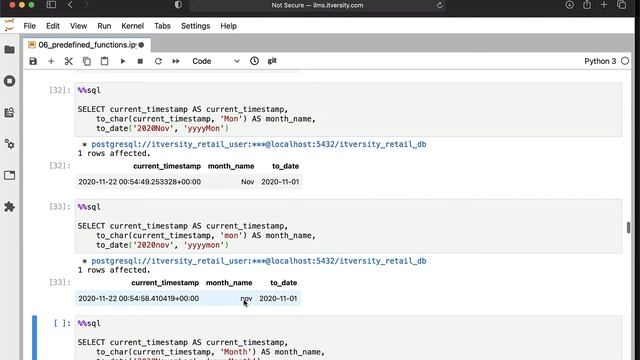This screenshot has height=360, width=640.
Task: Open the View menu
Action: [78, 26]
